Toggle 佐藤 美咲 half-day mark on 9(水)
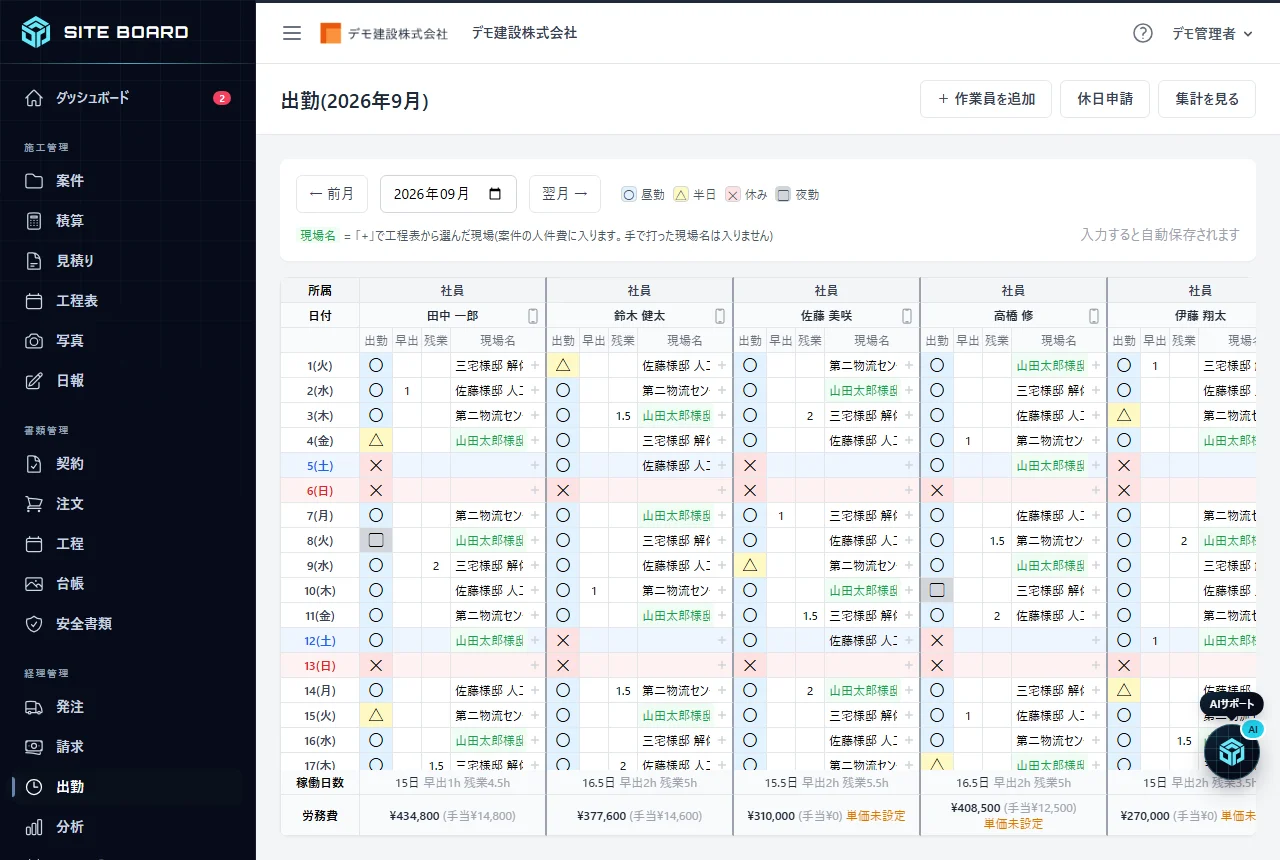This screenshot has height=860, width=1280. pyautogui.click(x=750, y=566)
